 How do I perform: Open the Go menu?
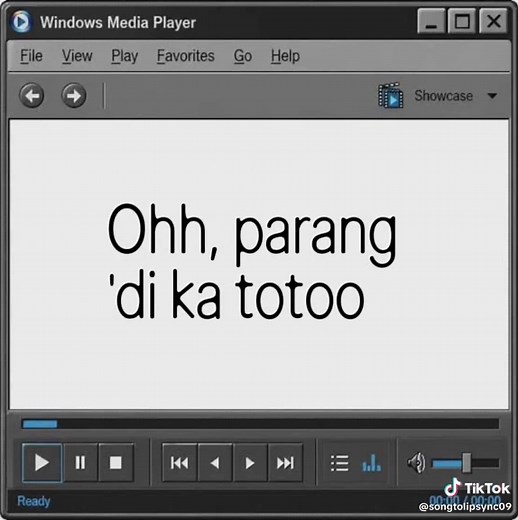tap(243, 56)
